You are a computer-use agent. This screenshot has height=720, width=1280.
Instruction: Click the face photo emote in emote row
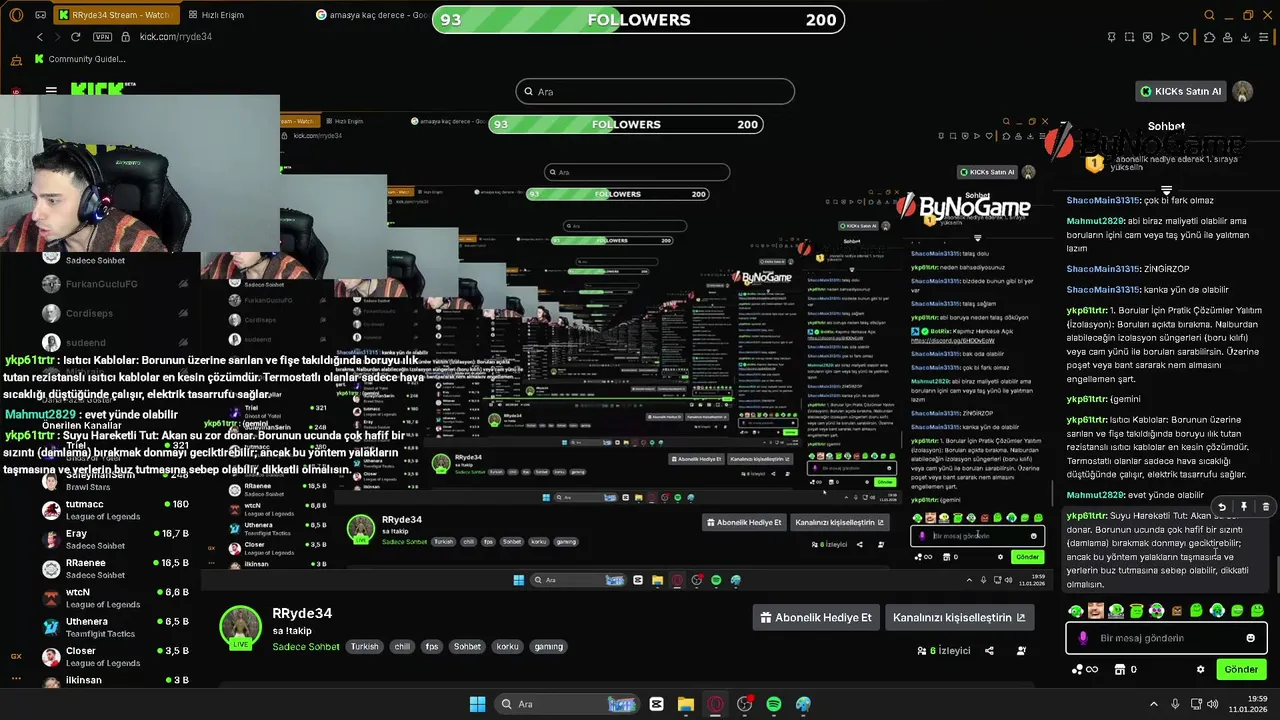[1096, 610]
